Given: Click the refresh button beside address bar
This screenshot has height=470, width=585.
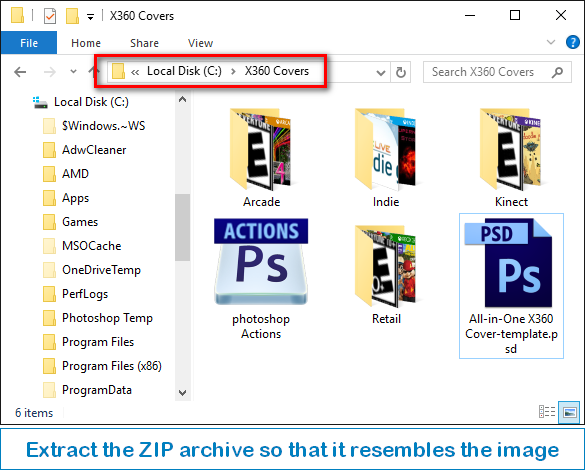Looking at the screenshot, I should tap(401, 72).
